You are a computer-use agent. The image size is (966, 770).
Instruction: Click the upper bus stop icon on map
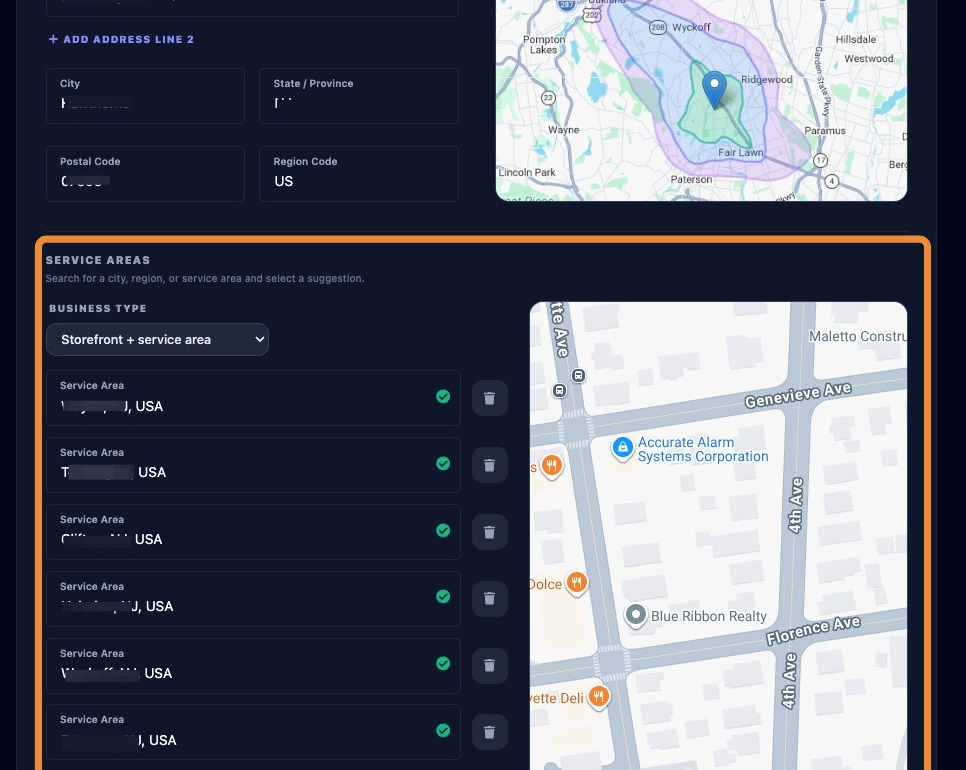coord(578,375)
